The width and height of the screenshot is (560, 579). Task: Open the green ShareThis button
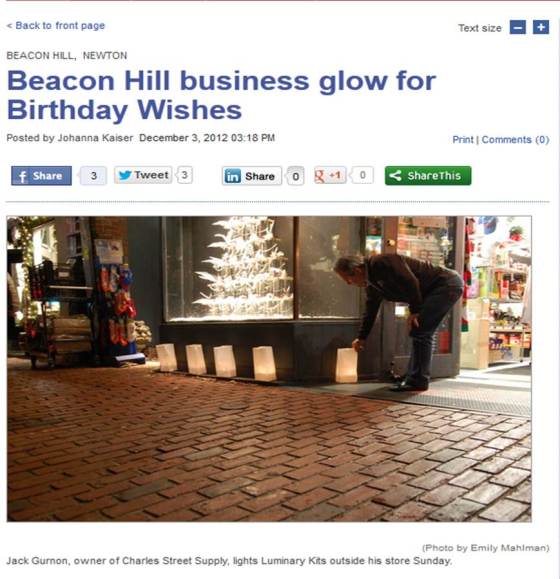coord(428,176)
